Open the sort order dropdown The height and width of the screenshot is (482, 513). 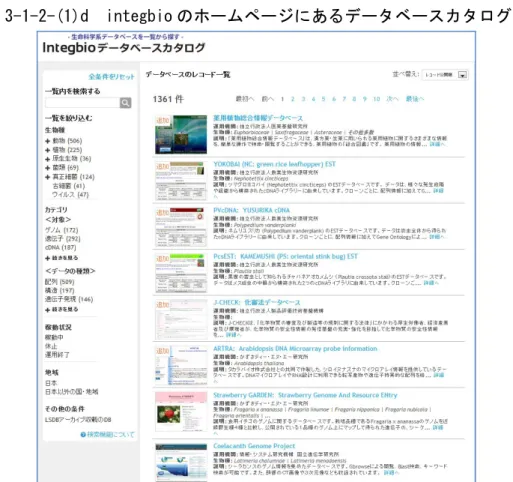(x=445, y=75)
